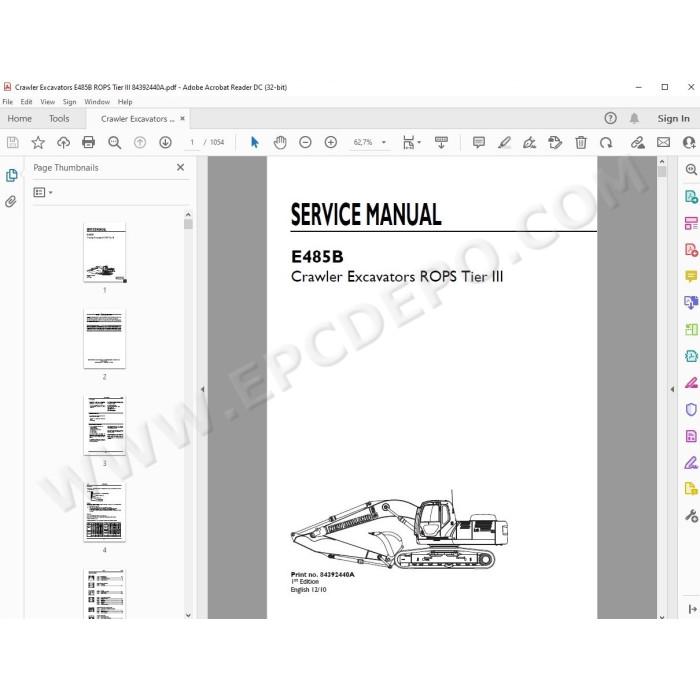Activate the Hand pan tool
700x700 pixels.
[x=280, y=142]
